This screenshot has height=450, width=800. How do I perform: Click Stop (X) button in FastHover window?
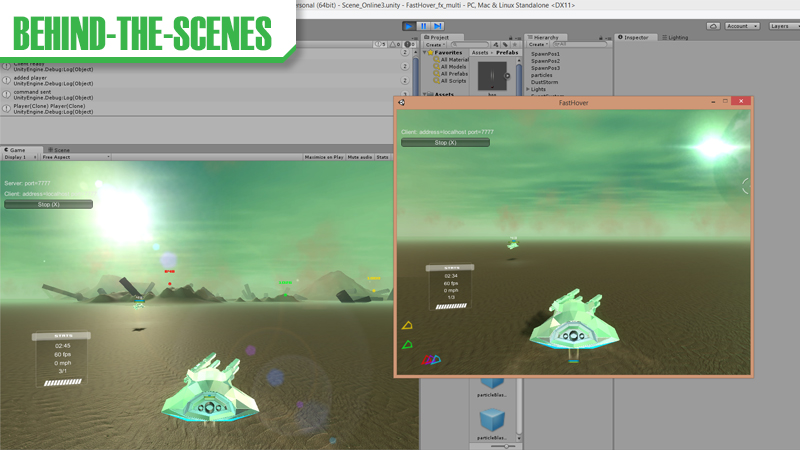tap(445, 143)
